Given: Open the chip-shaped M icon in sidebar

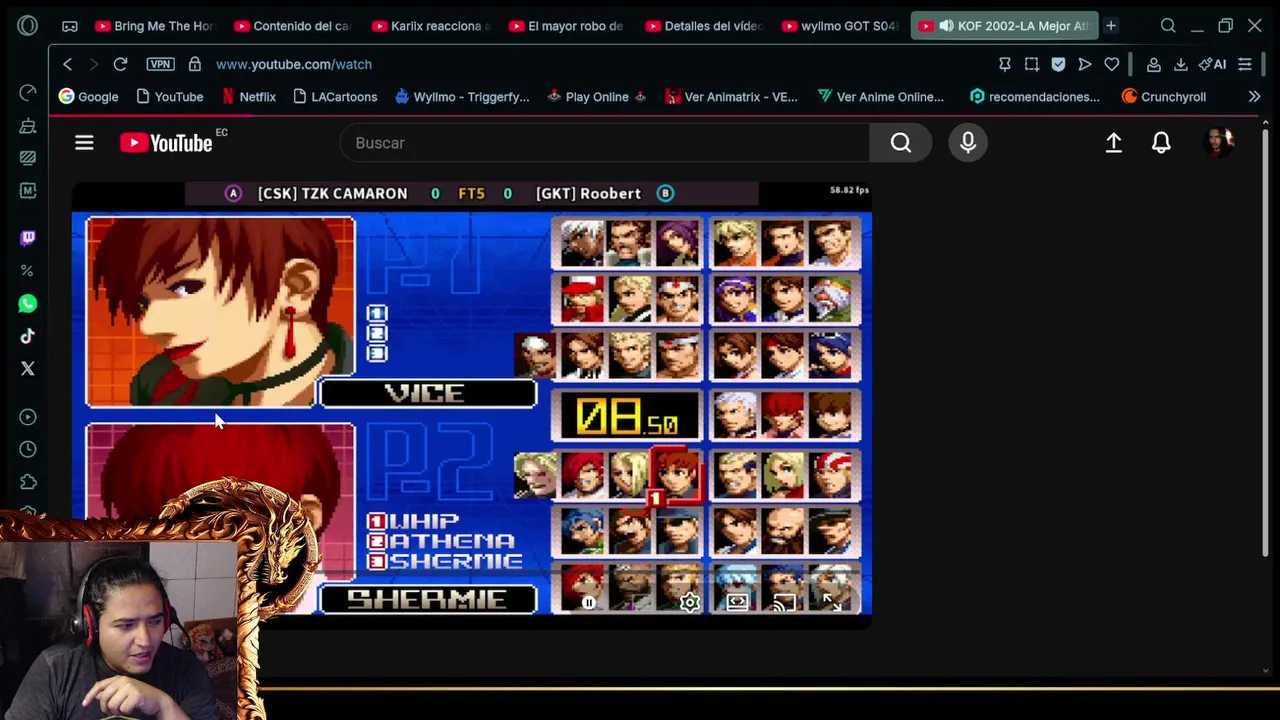Looking at the screenshot, I should pos(28,190).
